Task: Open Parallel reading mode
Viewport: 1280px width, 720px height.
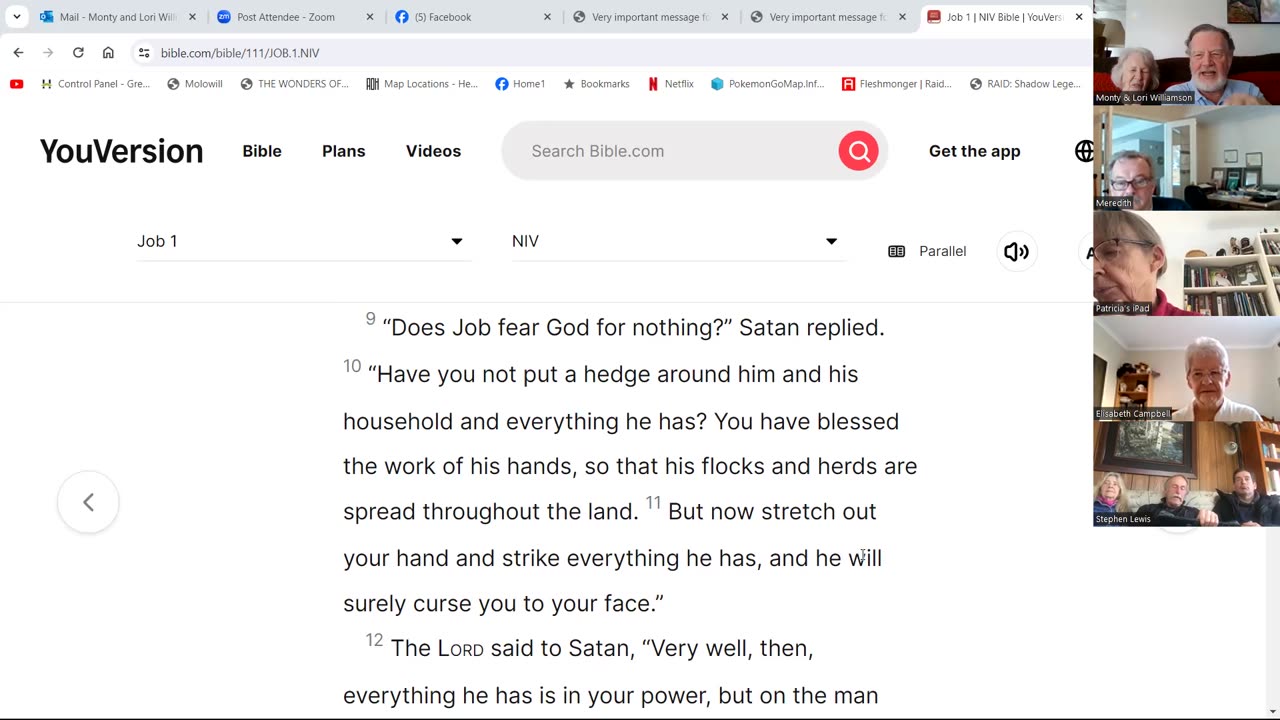Action: click(x=928, y=251)
